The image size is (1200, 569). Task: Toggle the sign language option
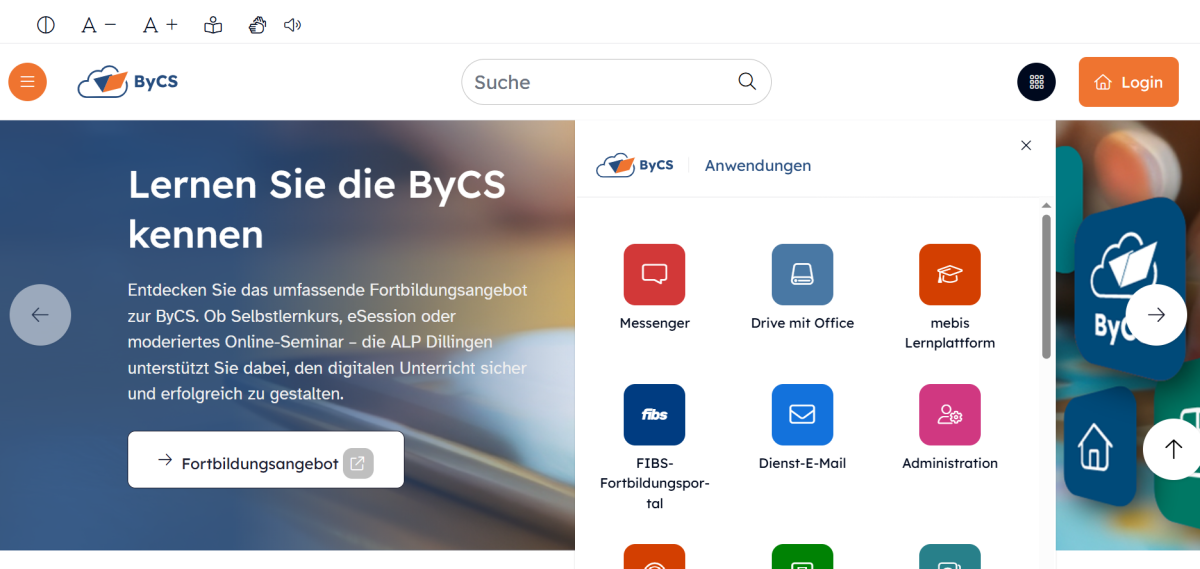tap(257, 25)
